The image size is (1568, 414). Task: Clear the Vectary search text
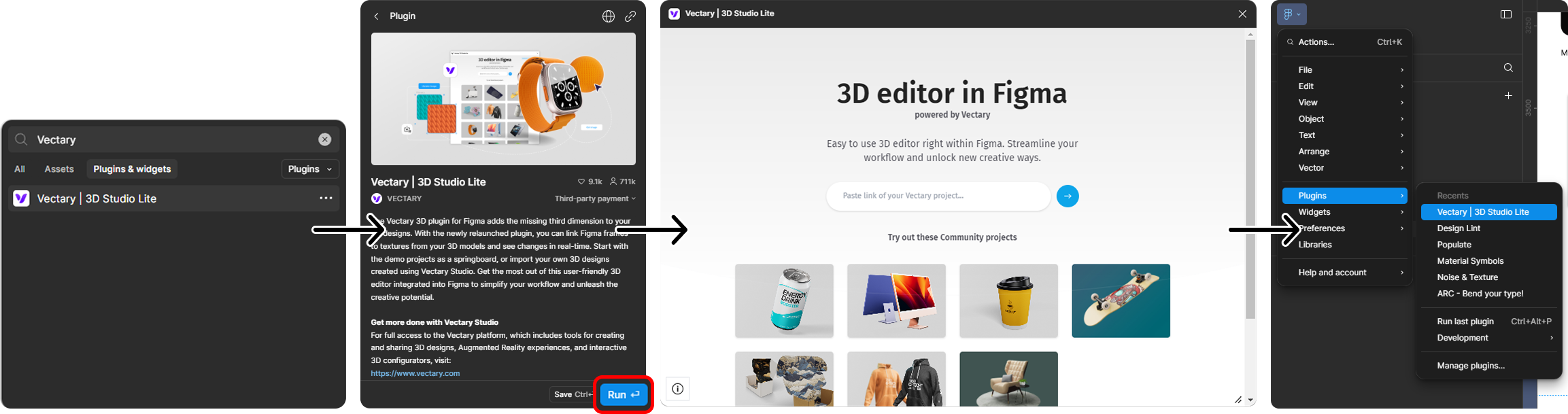[325, 139]
